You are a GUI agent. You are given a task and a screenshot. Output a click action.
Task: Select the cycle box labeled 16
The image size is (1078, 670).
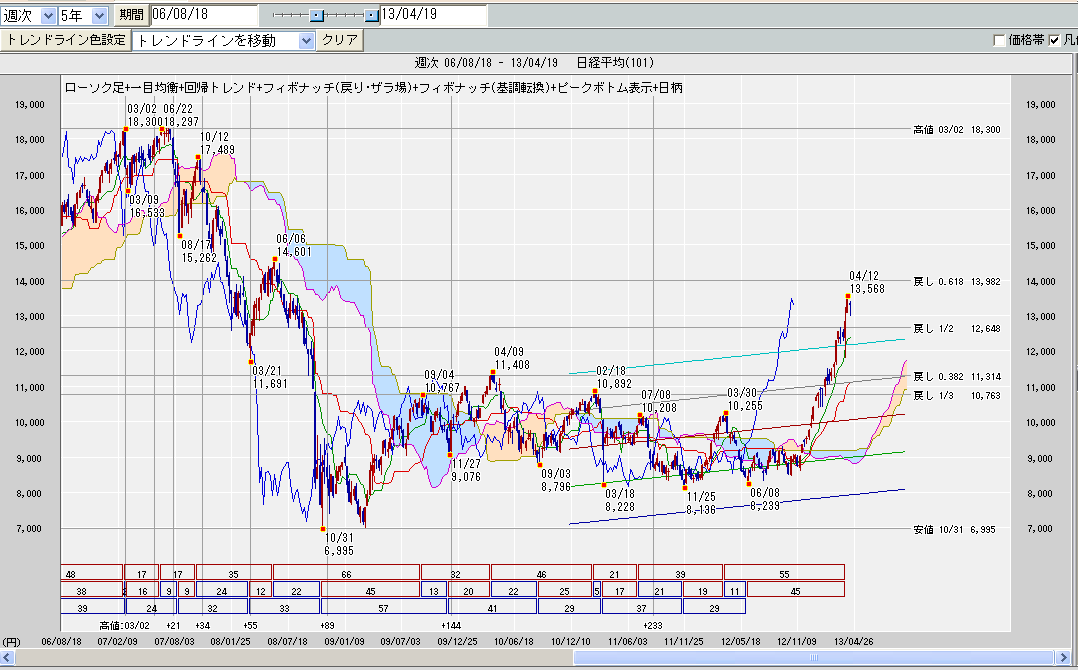(142, 590)
